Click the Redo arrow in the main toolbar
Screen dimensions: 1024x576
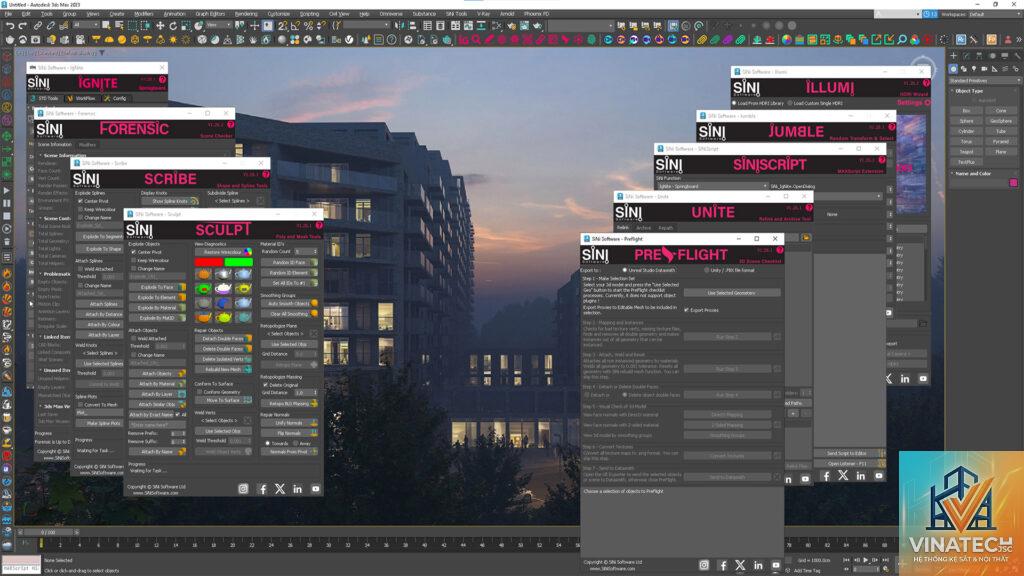(x=23, y=26)
